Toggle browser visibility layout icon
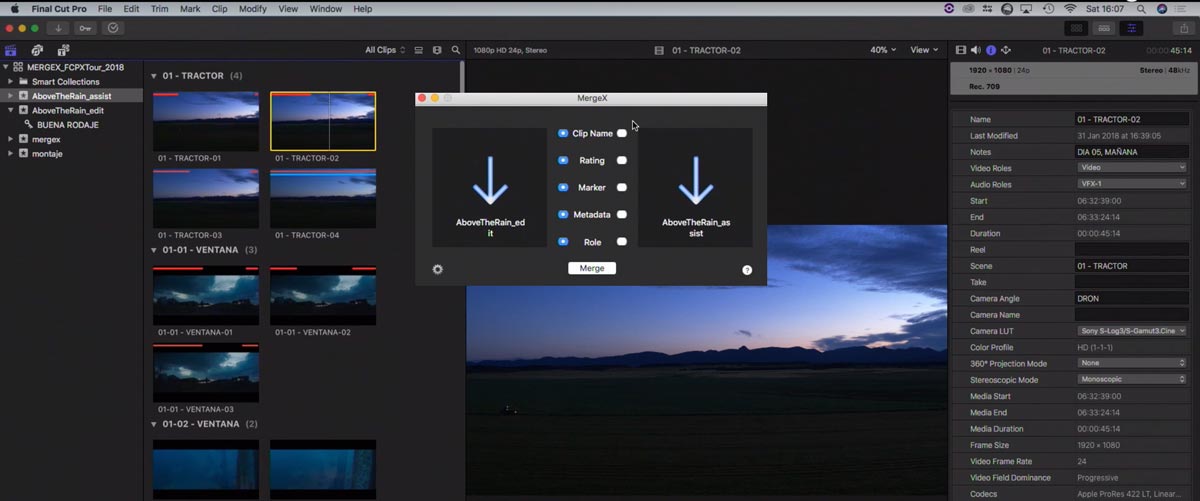Viewport: 1200px width, 501px height. click(x=1076, y=28)
